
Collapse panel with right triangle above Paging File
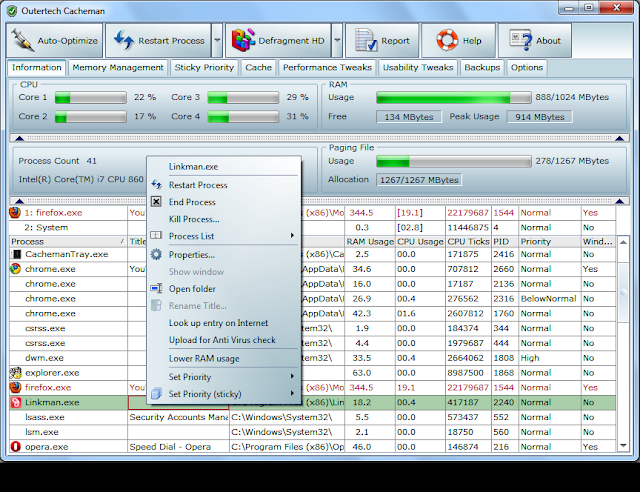coord(619,138)
